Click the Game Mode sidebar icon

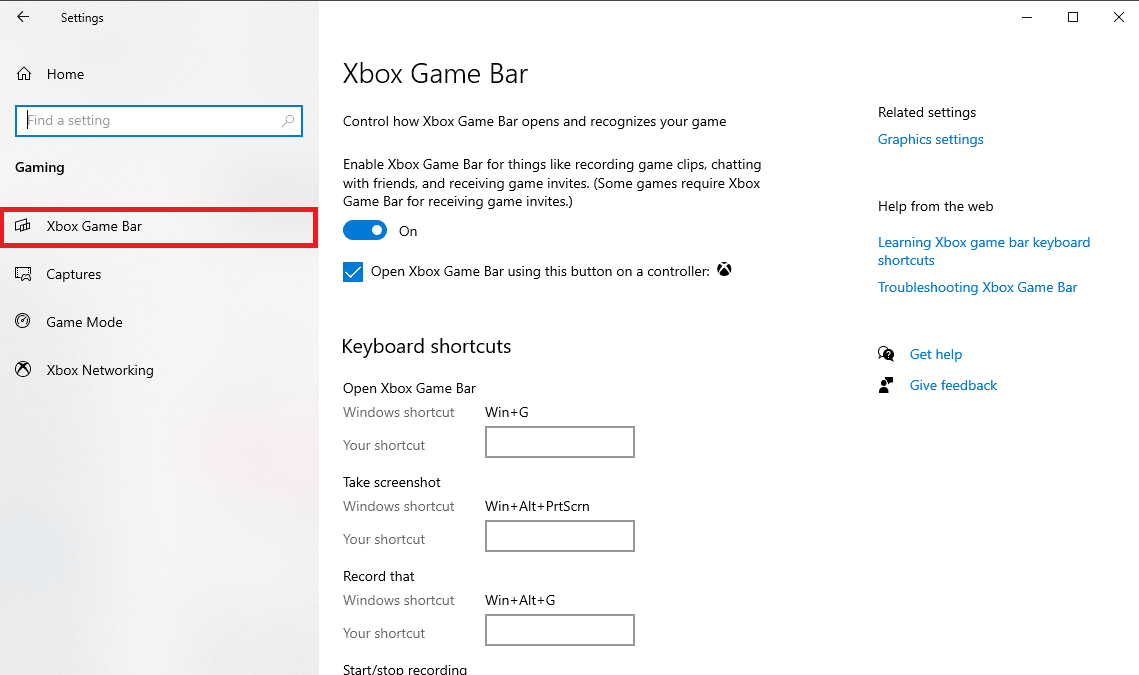[x=23, y=321]
